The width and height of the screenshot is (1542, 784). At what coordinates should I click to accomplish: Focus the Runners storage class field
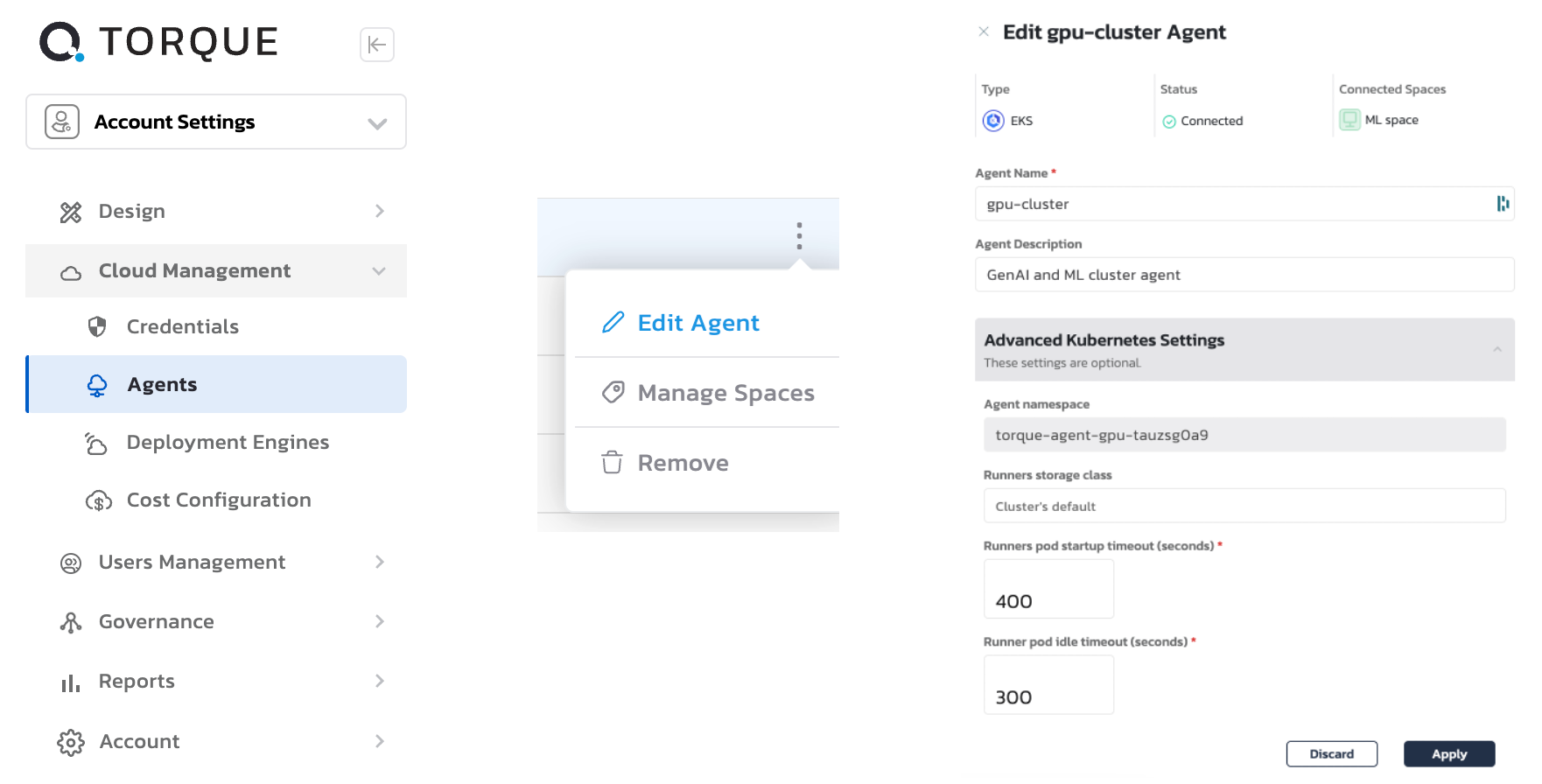coord(1244,506)
